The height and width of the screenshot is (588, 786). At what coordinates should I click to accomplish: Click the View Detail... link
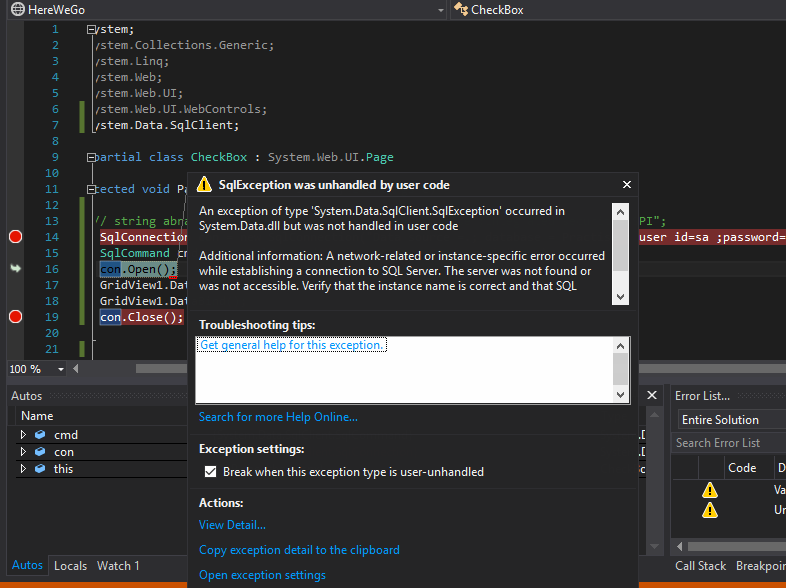232,525
